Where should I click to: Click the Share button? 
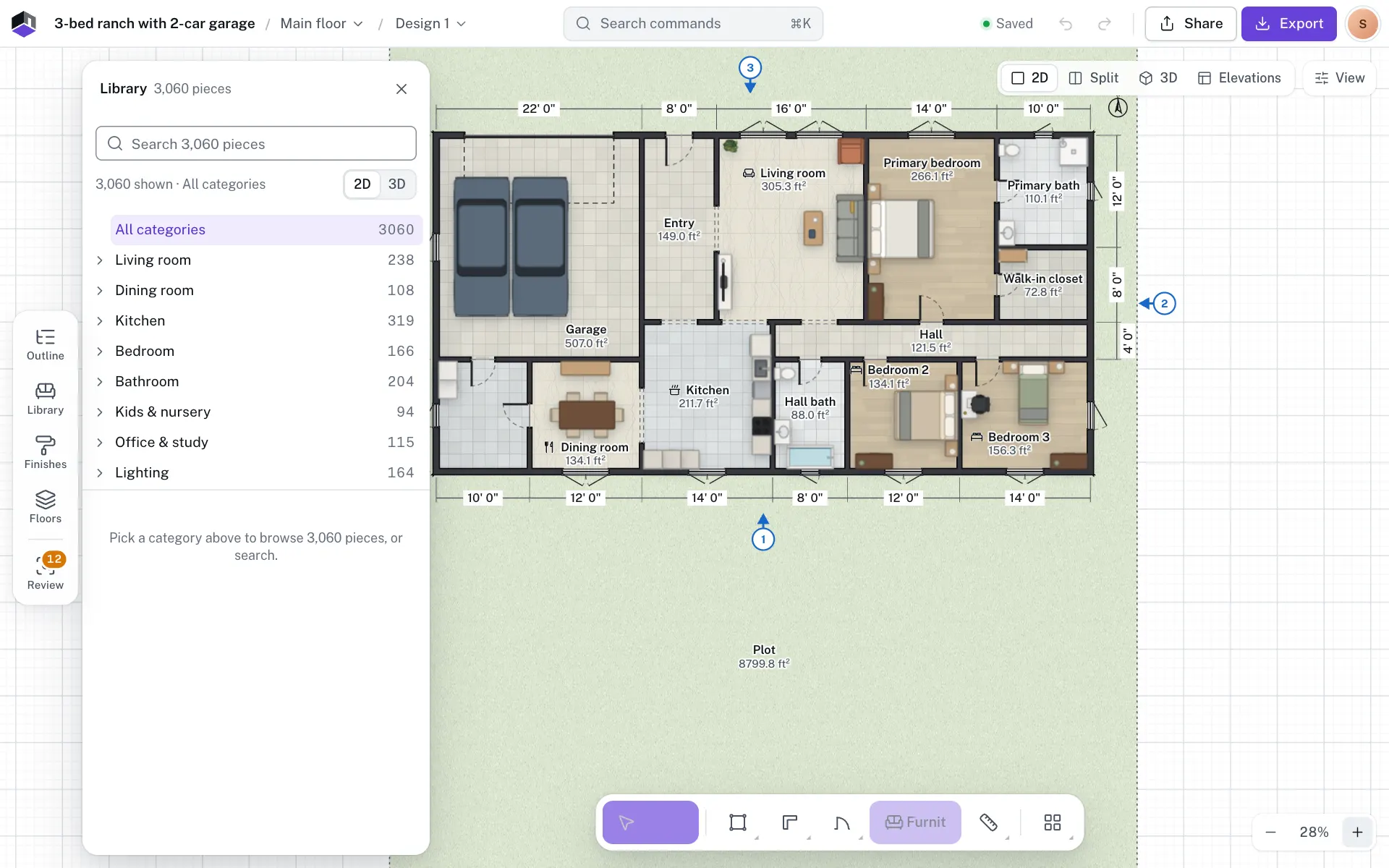1191,24
